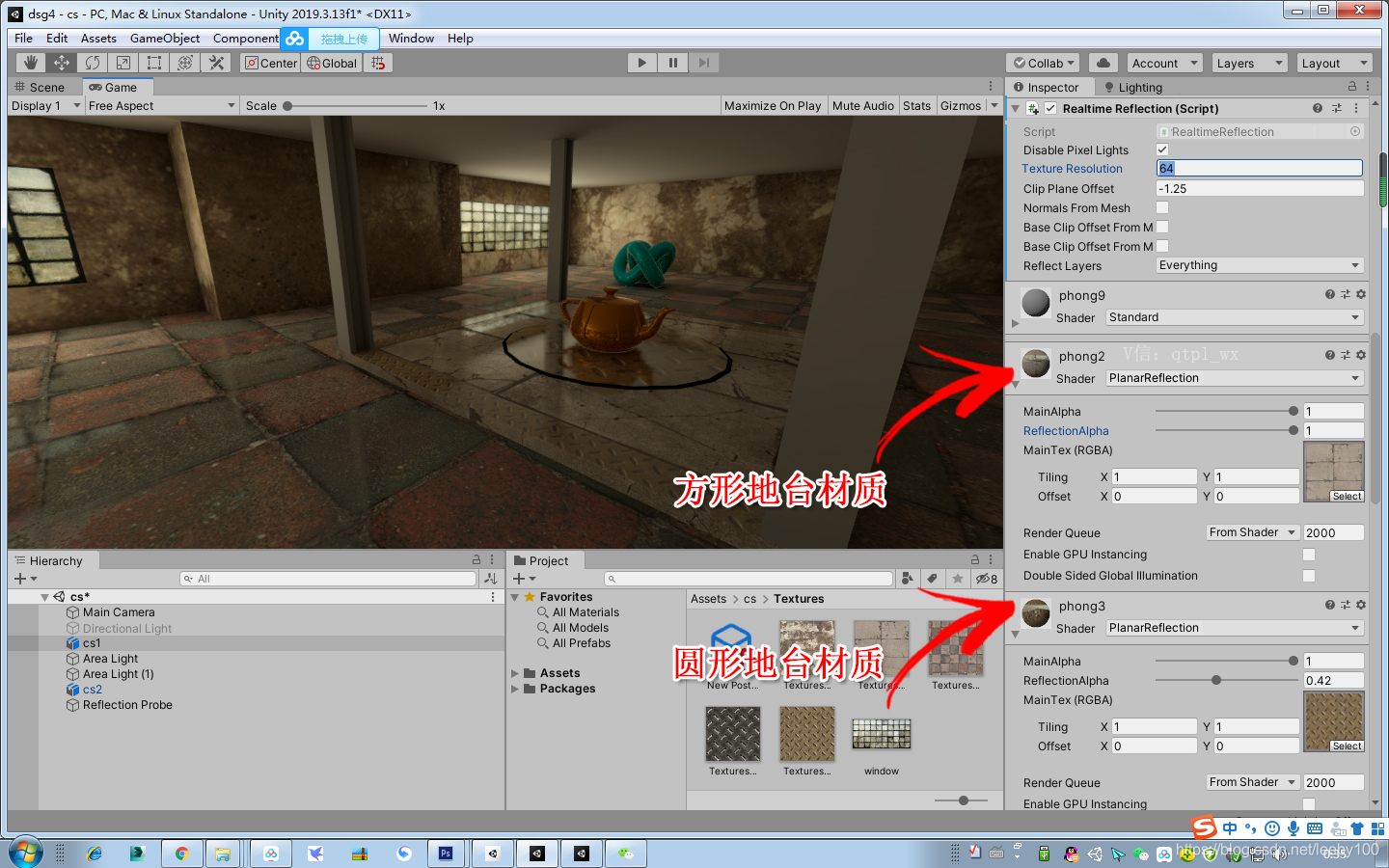
Task: Open the Layout dropdown
Action: pyautogui.click(x=1333, y=63)
